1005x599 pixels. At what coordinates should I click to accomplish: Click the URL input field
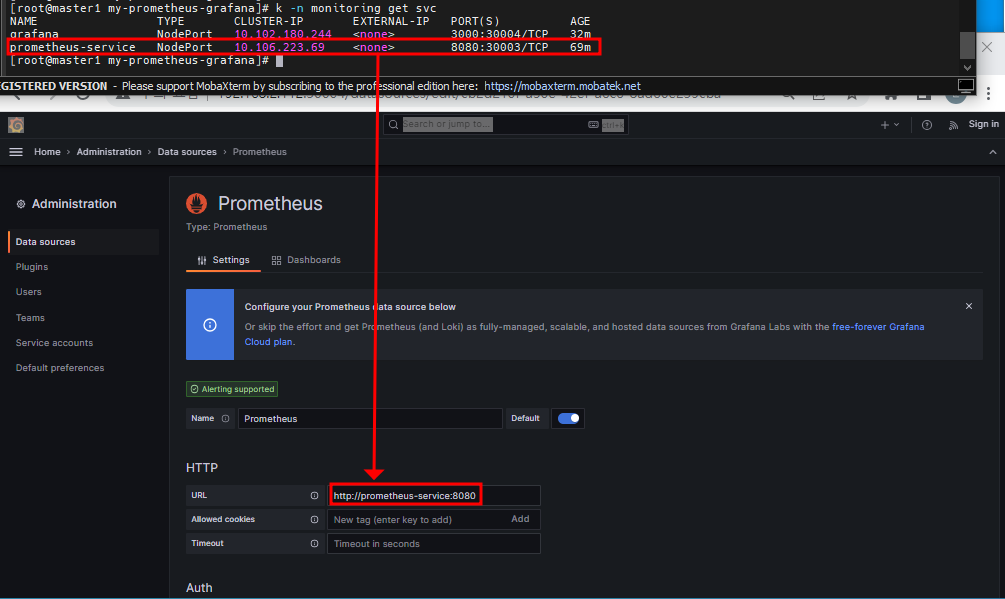(434, 495)
